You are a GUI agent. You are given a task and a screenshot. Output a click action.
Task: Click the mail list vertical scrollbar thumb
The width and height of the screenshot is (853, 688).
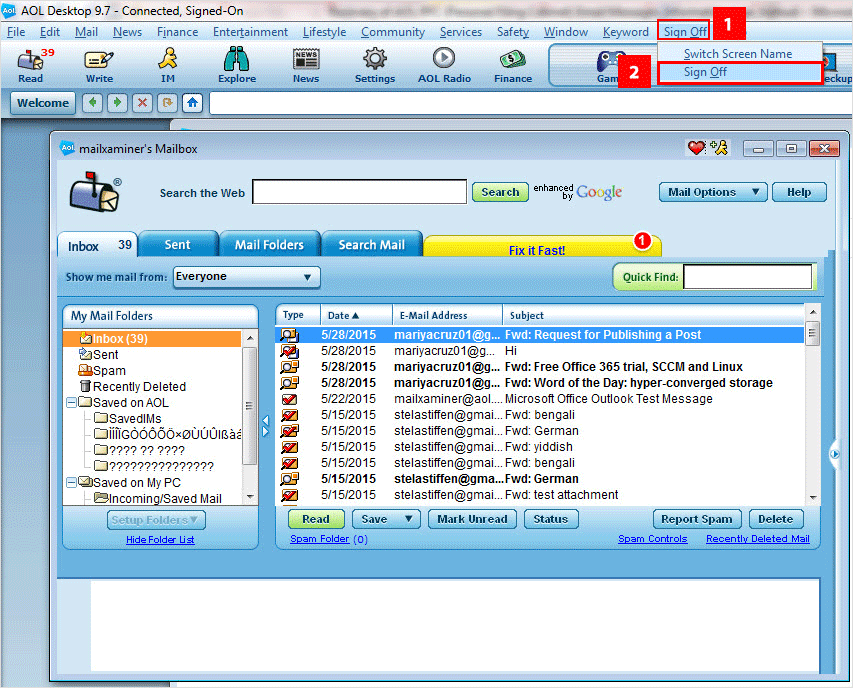(x=812, y=333)
